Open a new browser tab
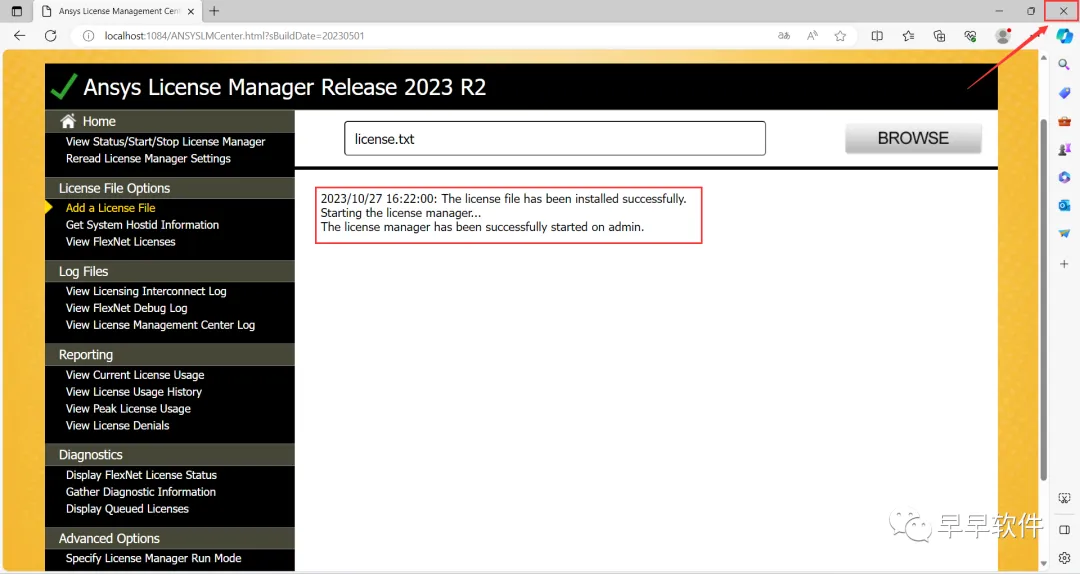The height and width of the screenshot is (574, 1080). [x=214, y=11]
